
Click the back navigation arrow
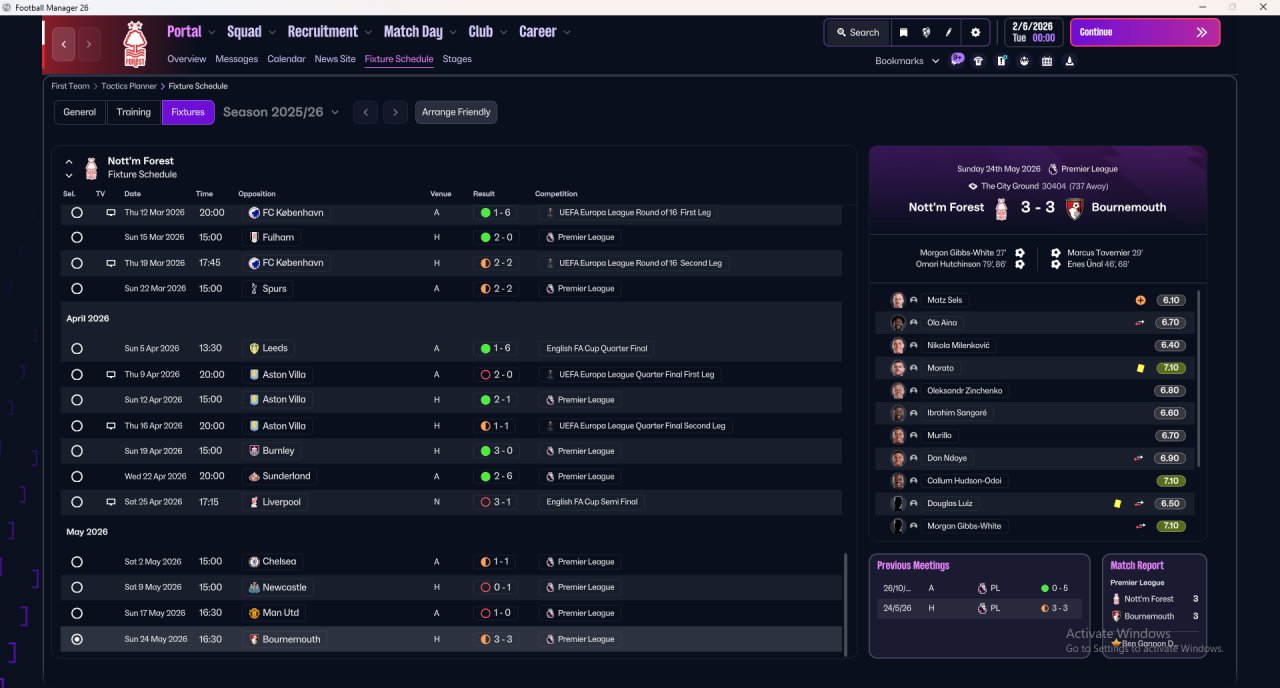point(65,44)
